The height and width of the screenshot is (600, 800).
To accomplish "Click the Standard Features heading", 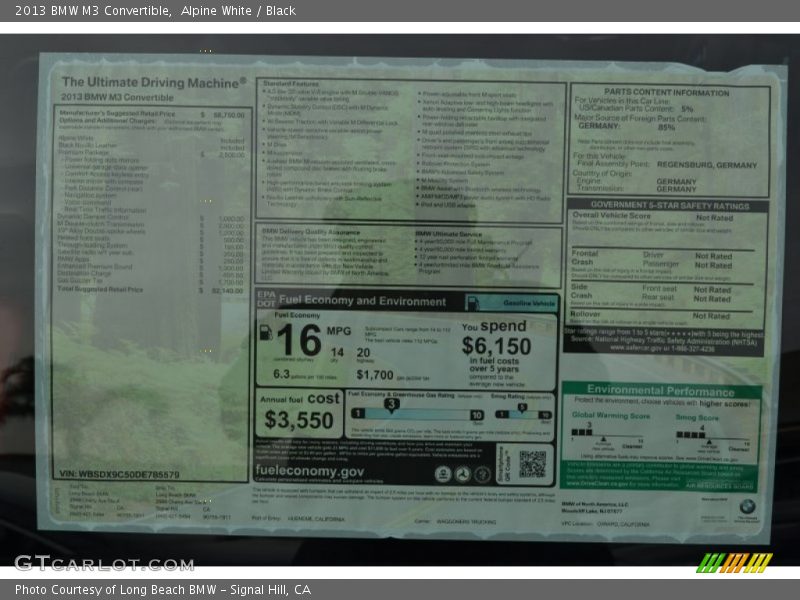I will [x=291, y=83].
